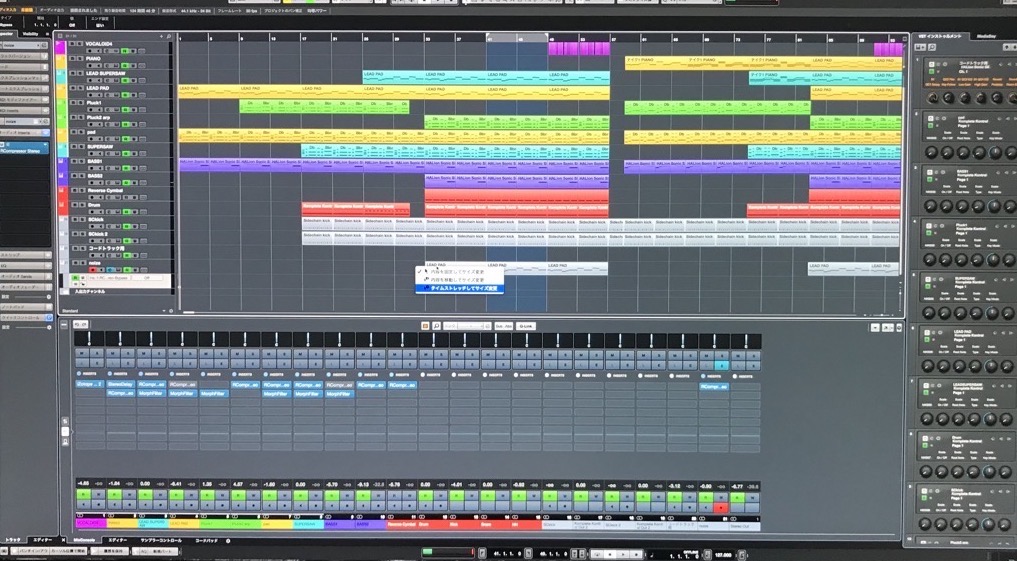Screen dimensions: 1017x561
Task: Expand the クイックコントロール inspector section
Action: (25, 318)
